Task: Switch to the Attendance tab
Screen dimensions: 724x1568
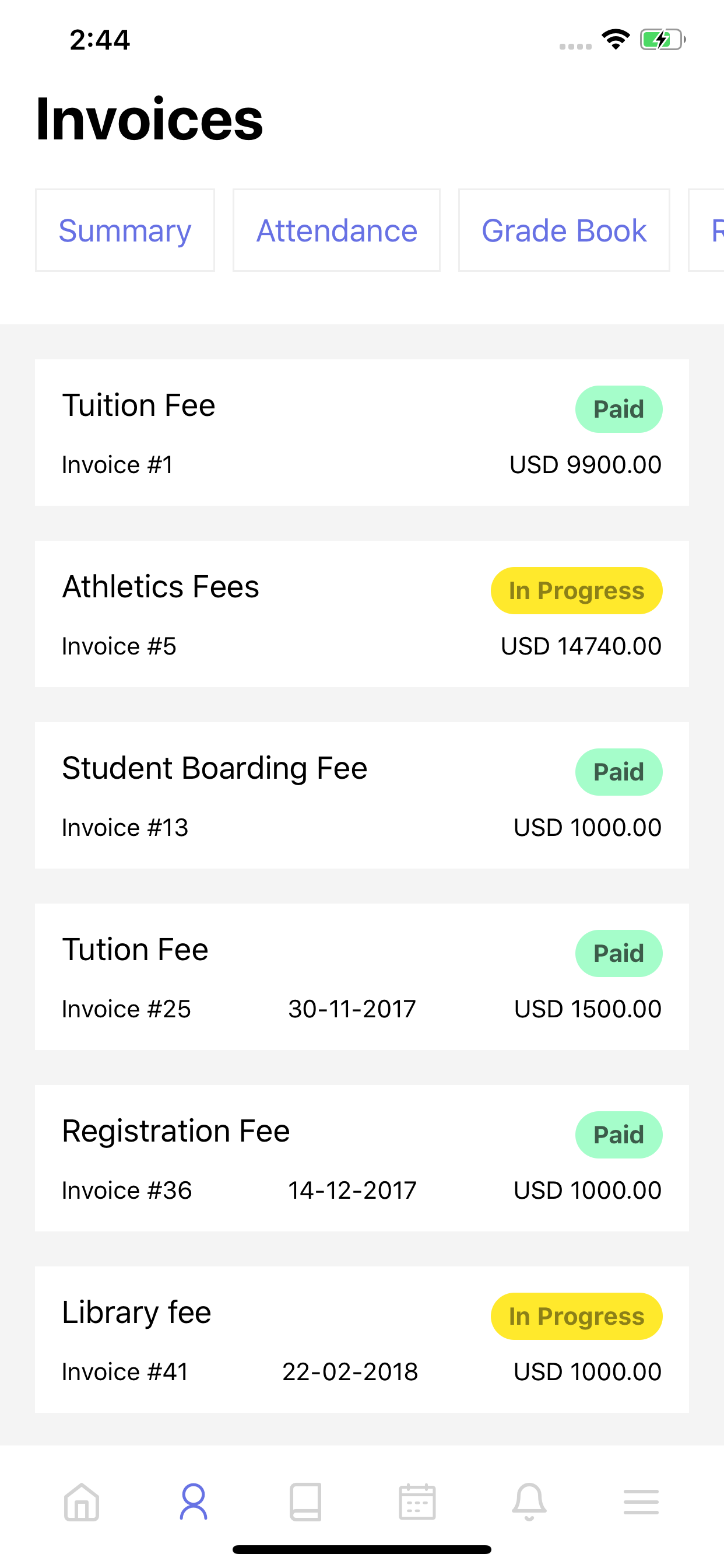Action: coord(336,230)
